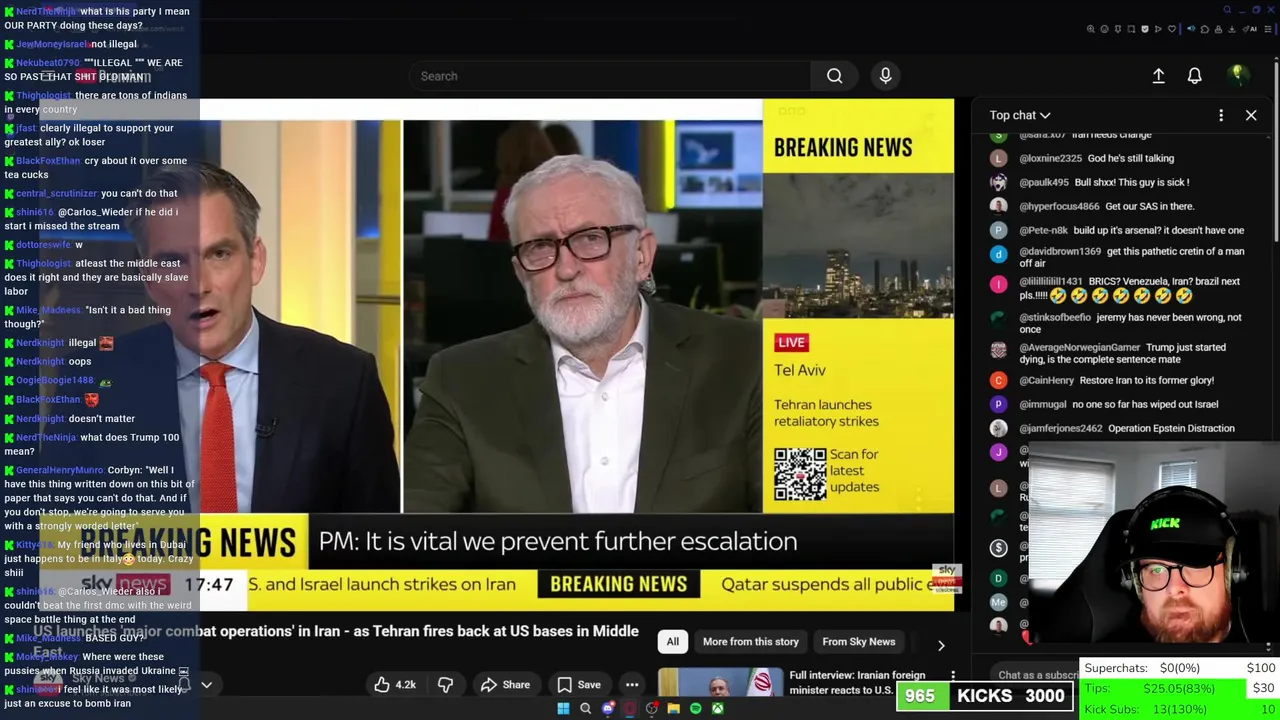Click chat user @stinksofbeefio
This screenshot has width=1280, height=720.
(x=1055, y=318)
